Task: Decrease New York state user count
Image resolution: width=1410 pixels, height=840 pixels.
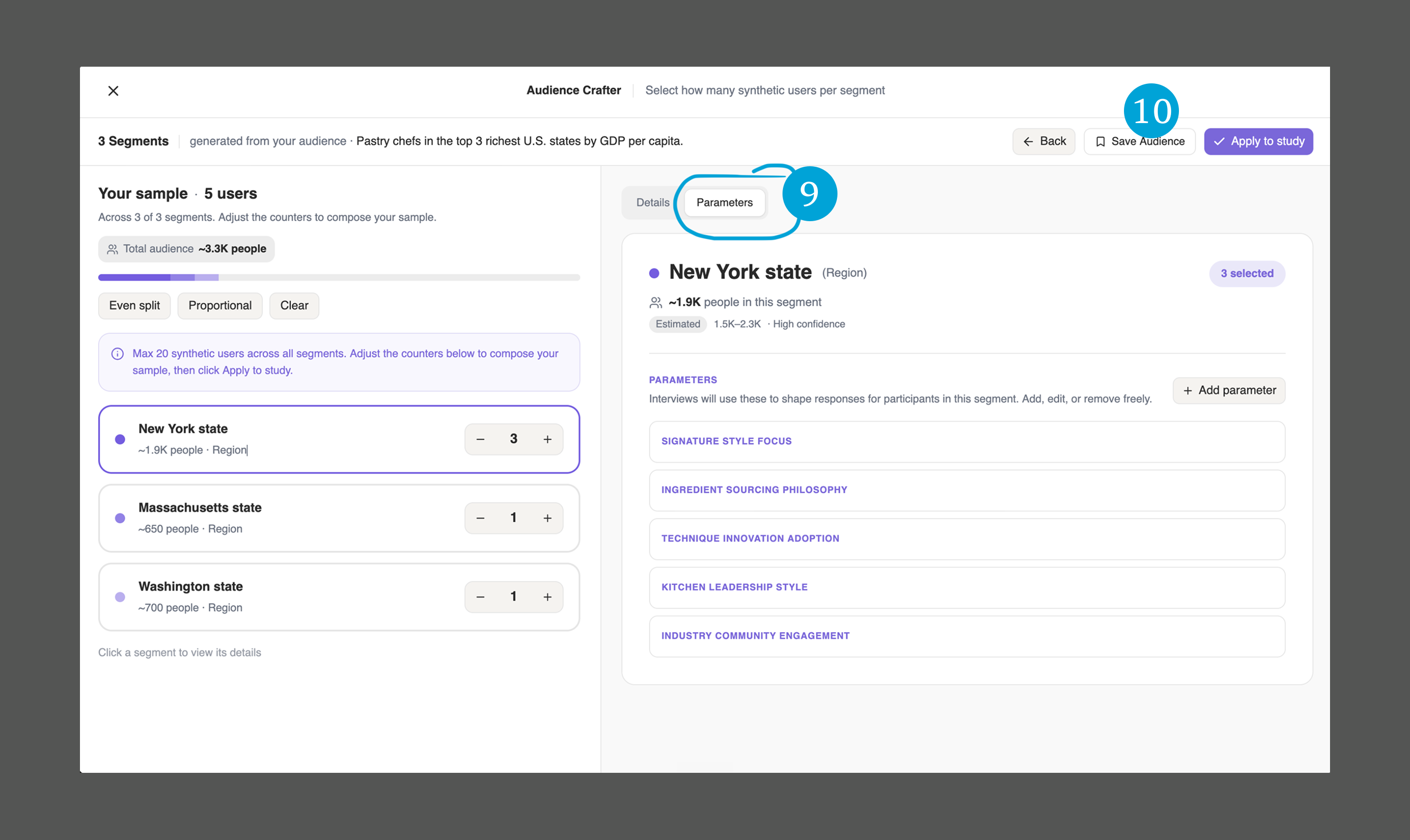Action: 480,439
